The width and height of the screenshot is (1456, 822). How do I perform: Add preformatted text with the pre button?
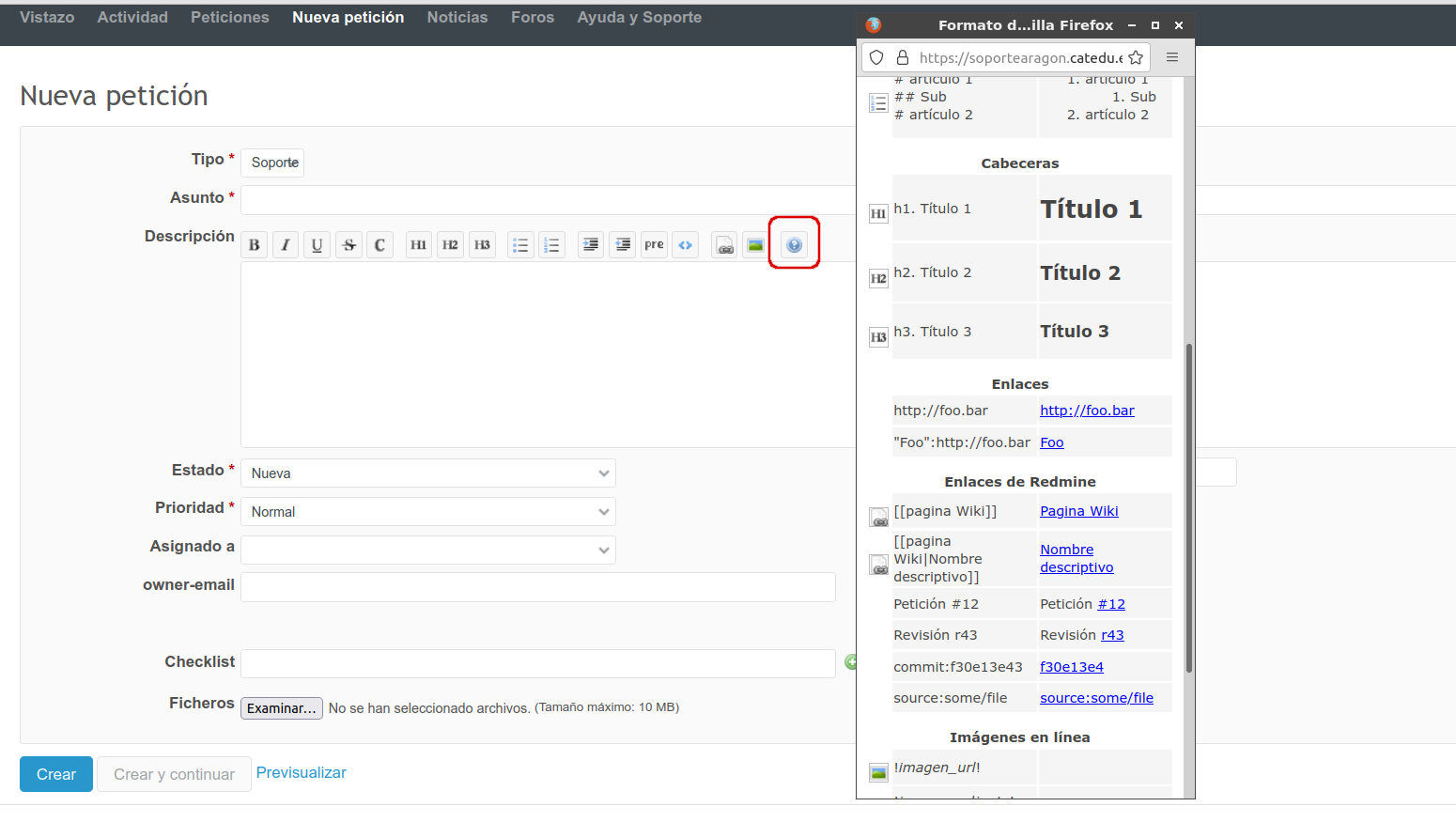pyautogui.click(x=654, y=245)
